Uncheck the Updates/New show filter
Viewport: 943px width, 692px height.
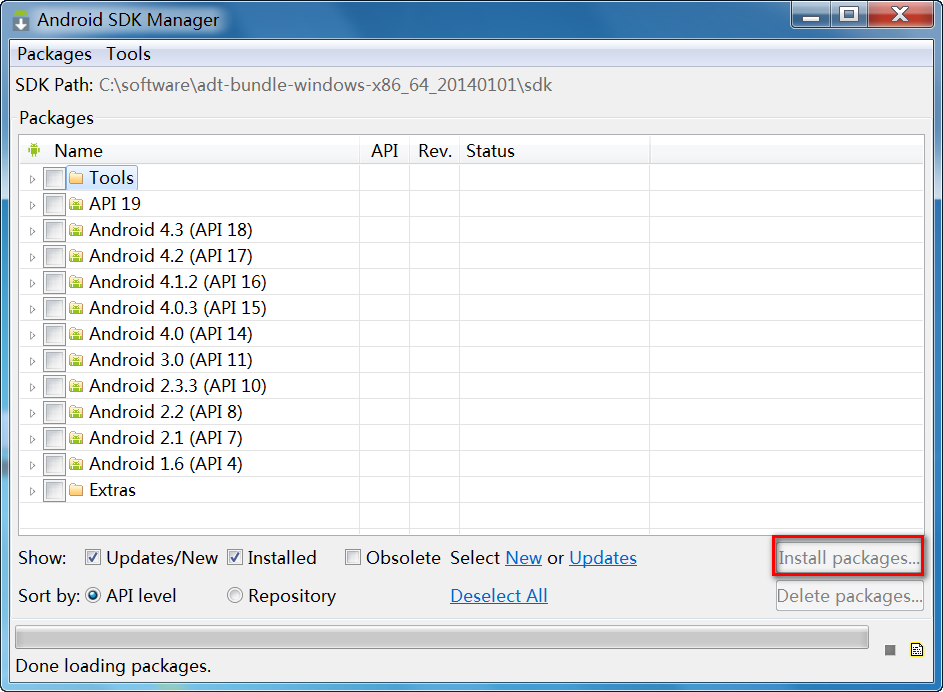click(x=93, y=557)
